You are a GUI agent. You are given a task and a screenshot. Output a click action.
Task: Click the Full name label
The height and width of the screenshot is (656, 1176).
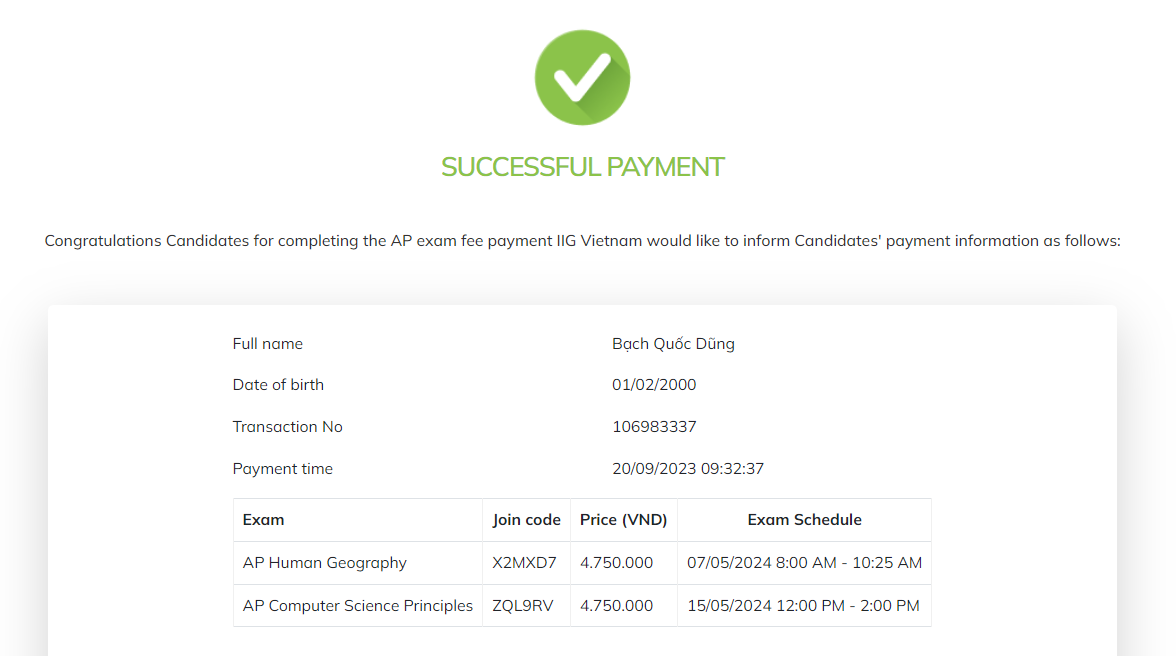(x=268, y=344)
